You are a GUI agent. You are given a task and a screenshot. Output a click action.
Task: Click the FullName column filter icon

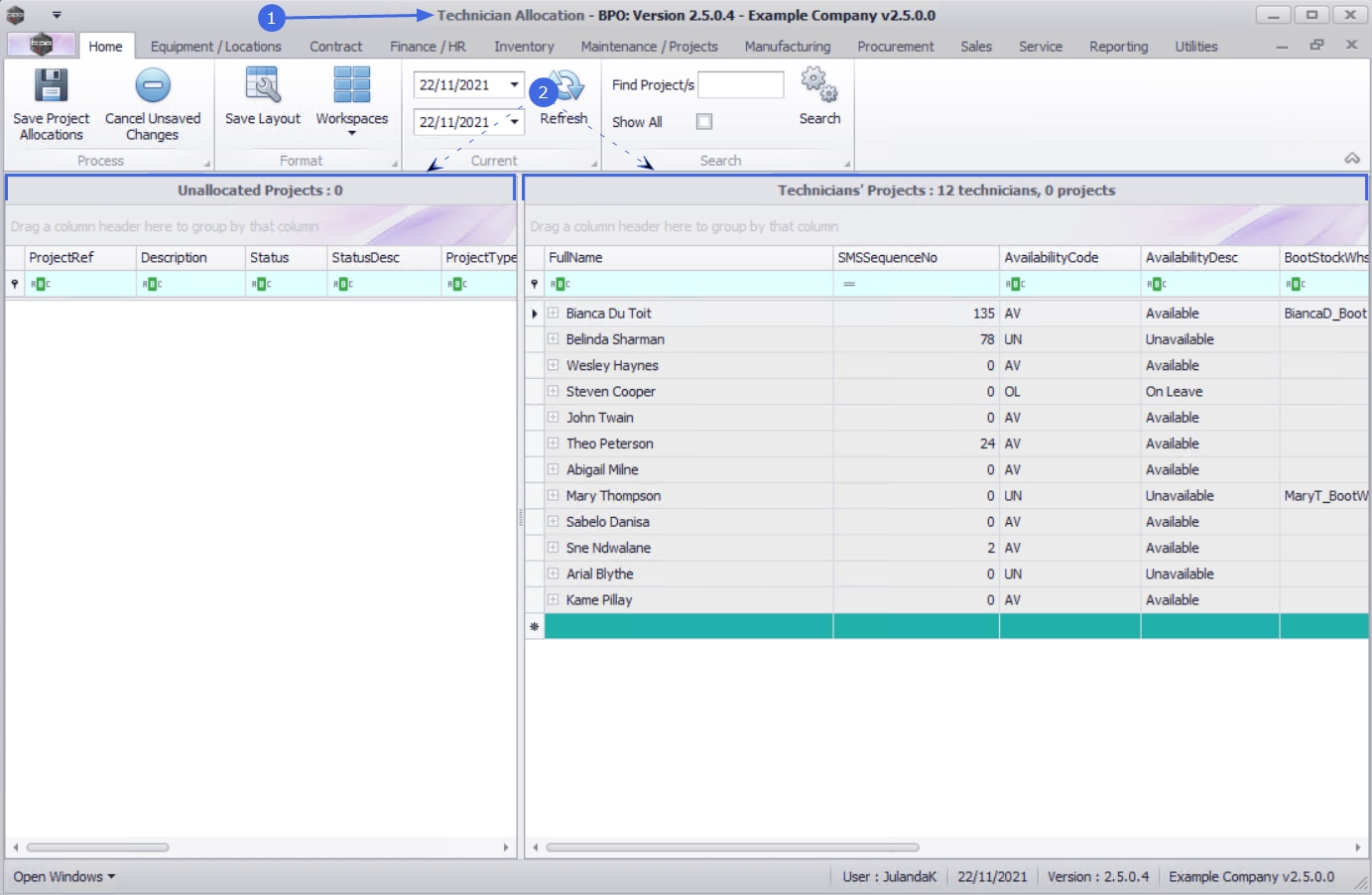(x=561, y=284)
